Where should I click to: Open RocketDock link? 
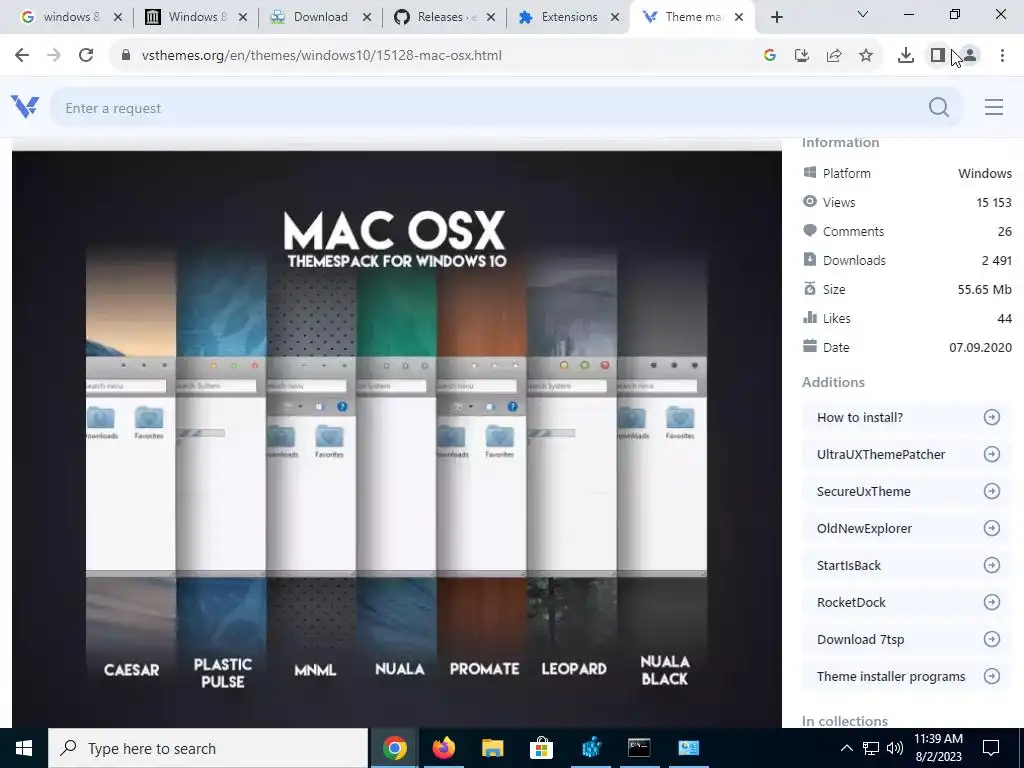click(x=907, y=602)
